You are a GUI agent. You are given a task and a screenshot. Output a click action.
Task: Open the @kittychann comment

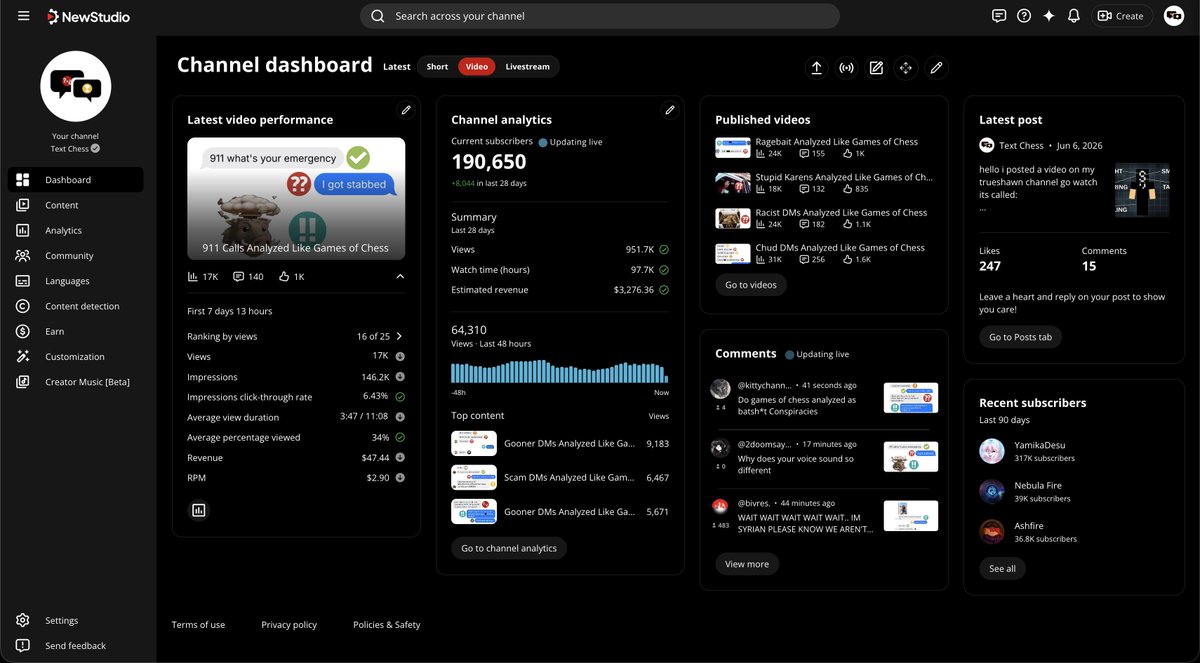point(824,398)
